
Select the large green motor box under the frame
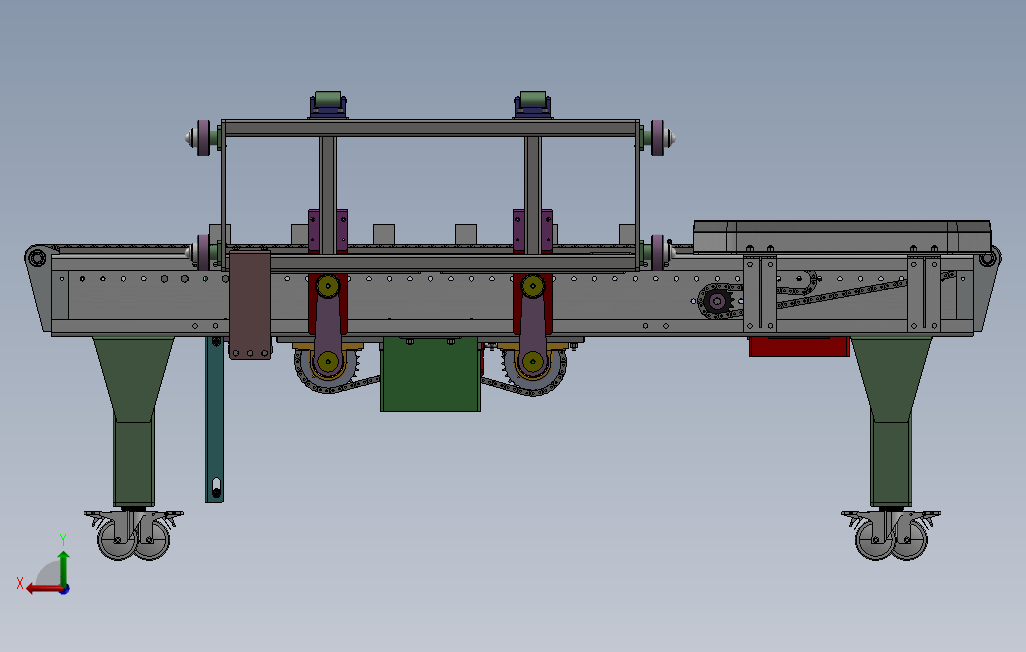431,374
